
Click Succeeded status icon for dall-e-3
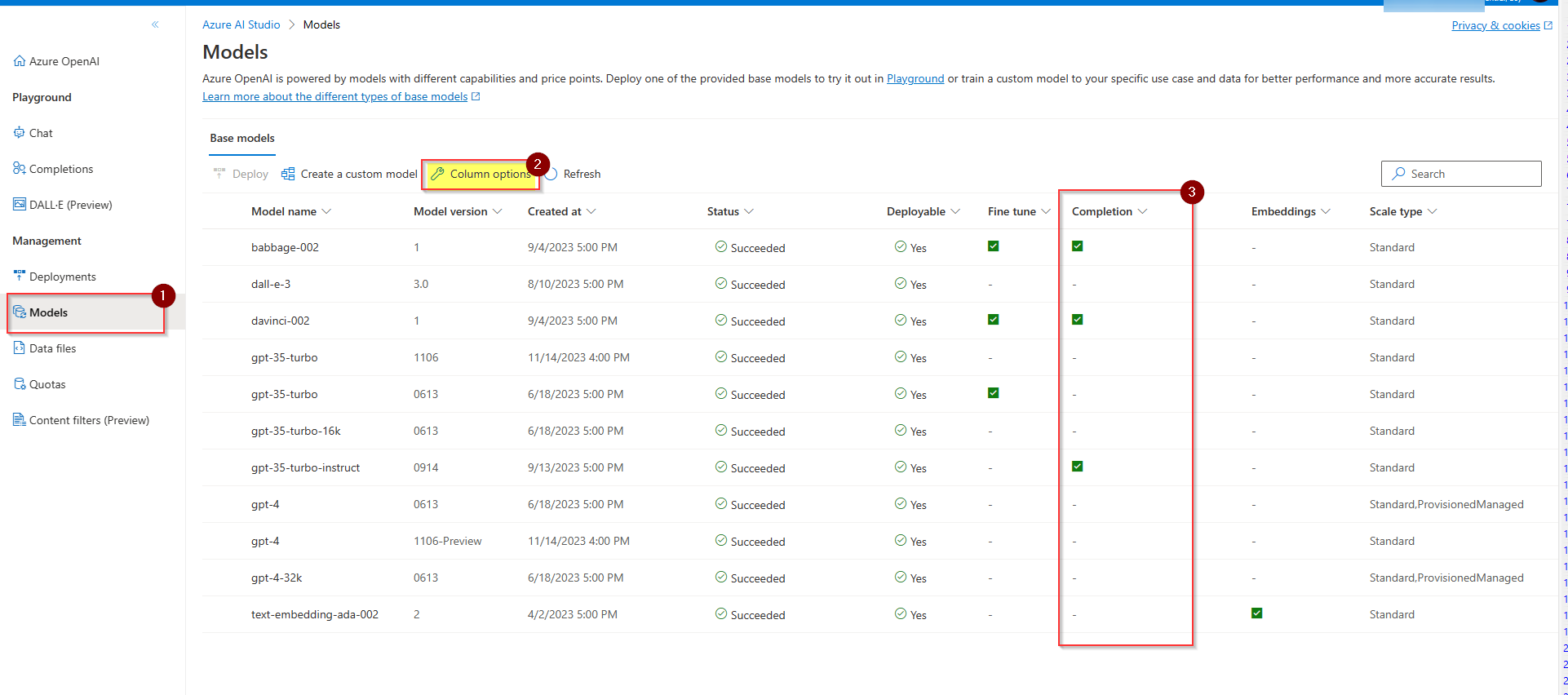(x=721, y=283)
